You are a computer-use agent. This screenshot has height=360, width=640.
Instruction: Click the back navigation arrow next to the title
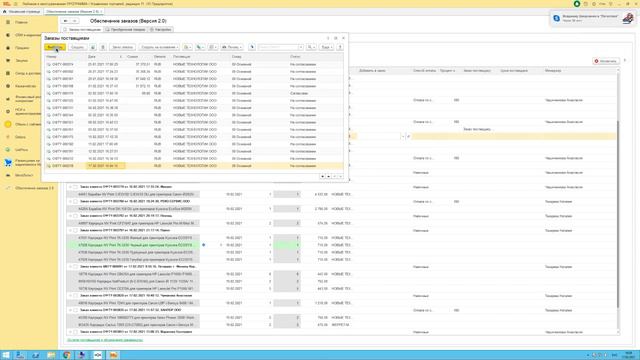click(65, 21)
